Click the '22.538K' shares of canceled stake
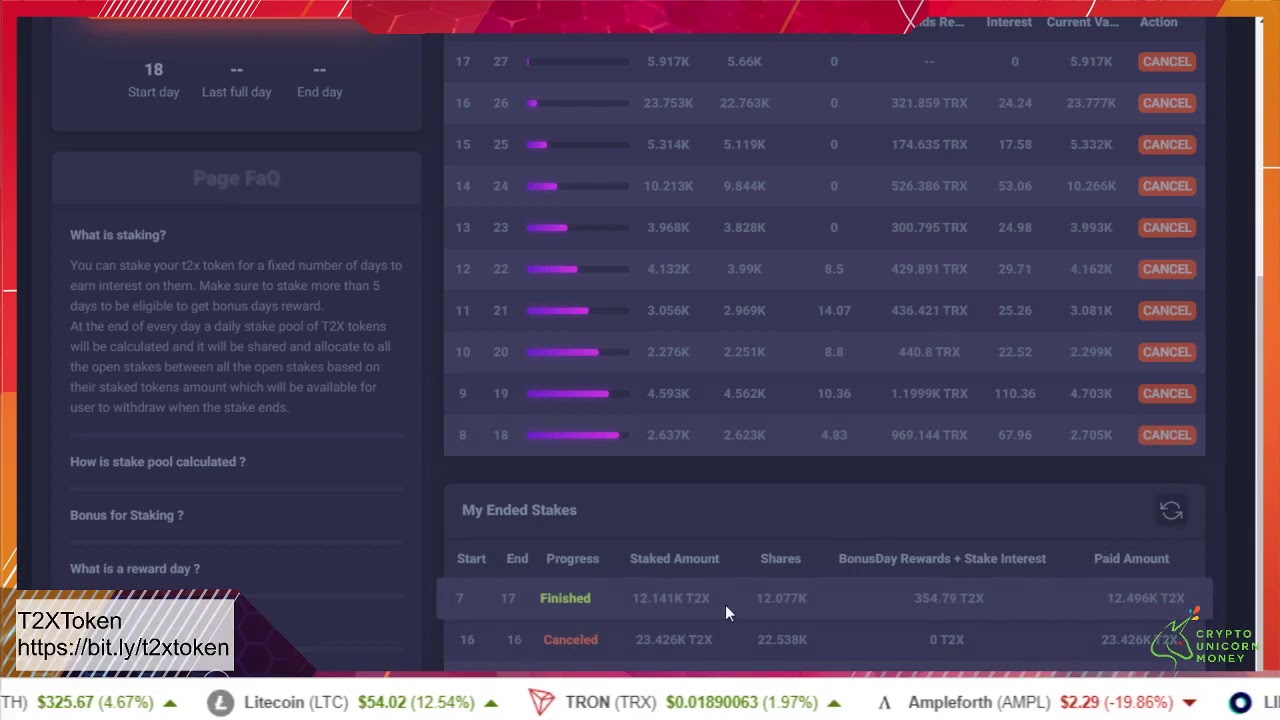This screenshot has width=1280, height=720. [782, 640]
